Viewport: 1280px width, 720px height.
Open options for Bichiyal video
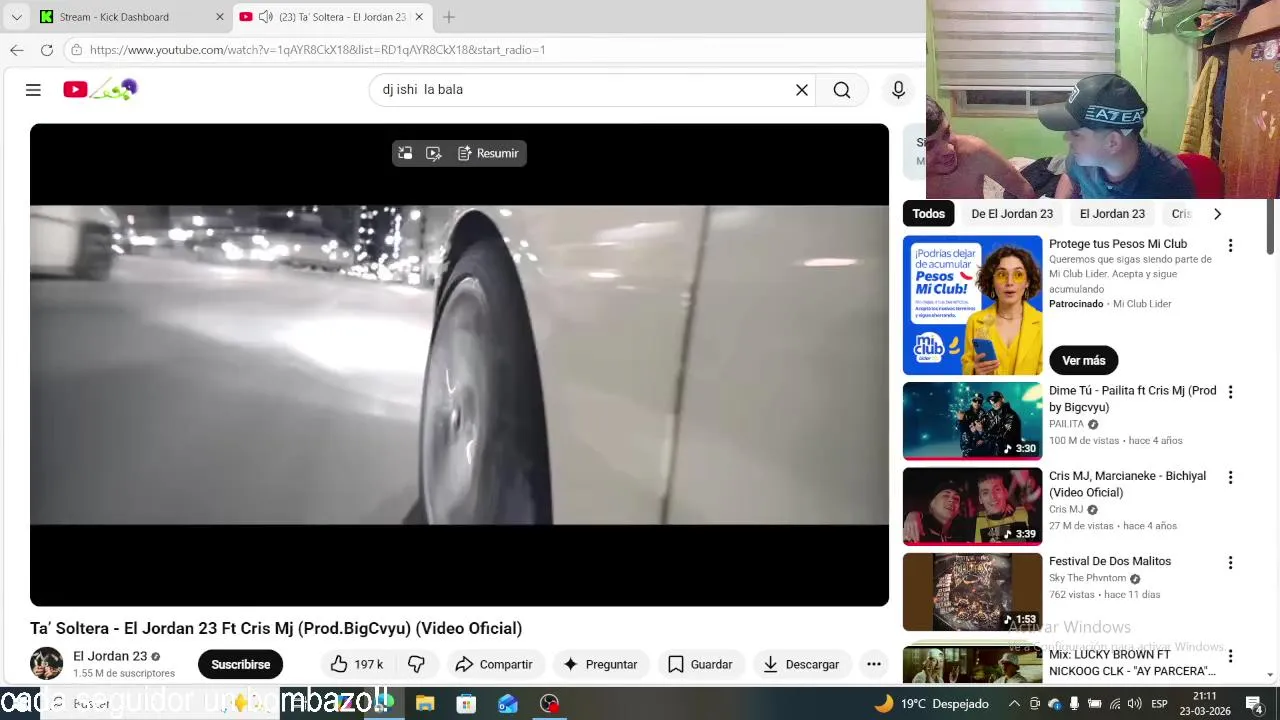(1230, 478)
